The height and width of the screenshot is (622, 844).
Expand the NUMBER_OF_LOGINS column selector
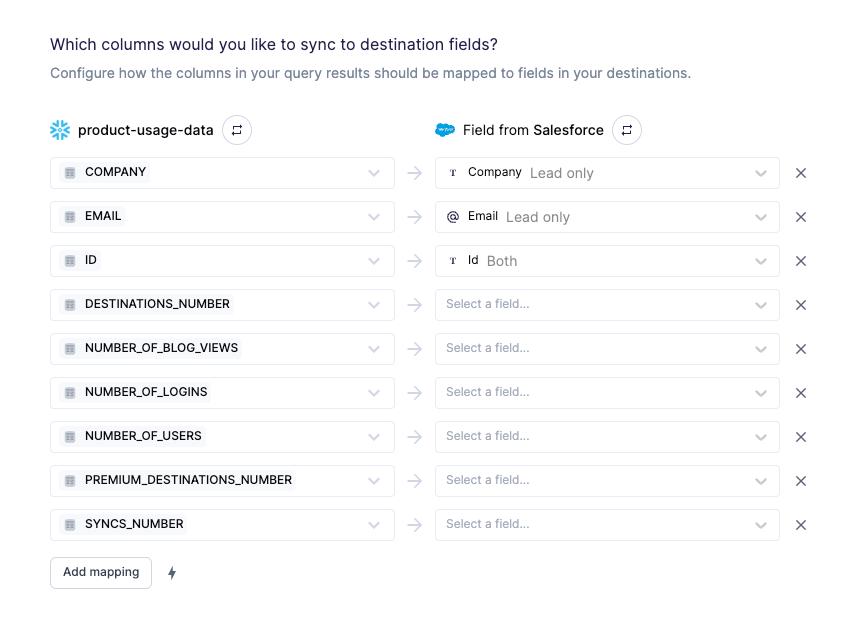(x=374, y=392)
